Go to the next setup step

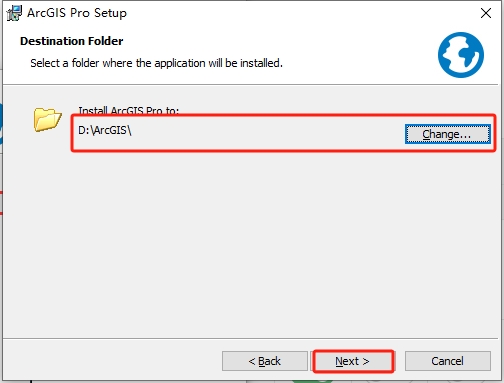[x=353, y=361]
